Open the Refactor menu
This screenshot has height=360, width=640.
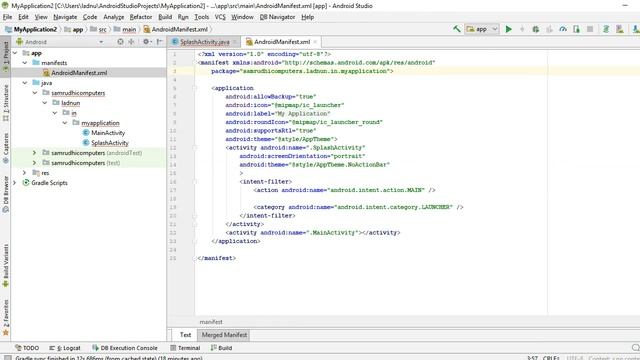pos(141,17)
